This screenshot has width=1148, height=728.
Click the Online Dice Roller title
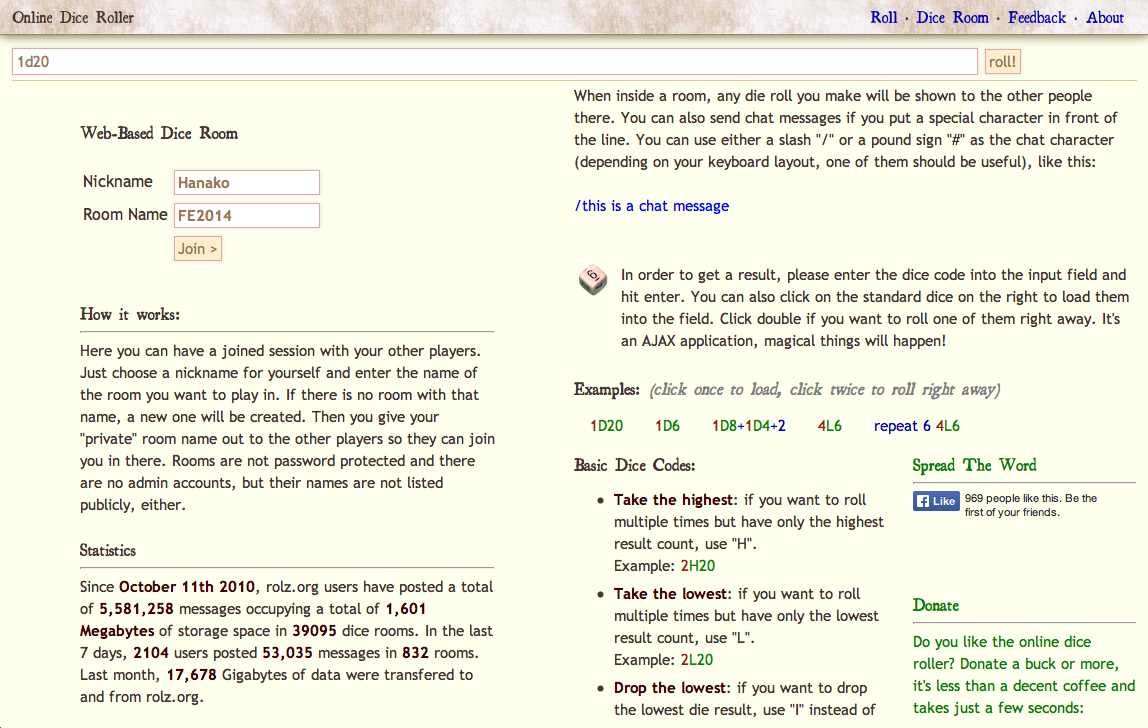[x=73, y=17]
